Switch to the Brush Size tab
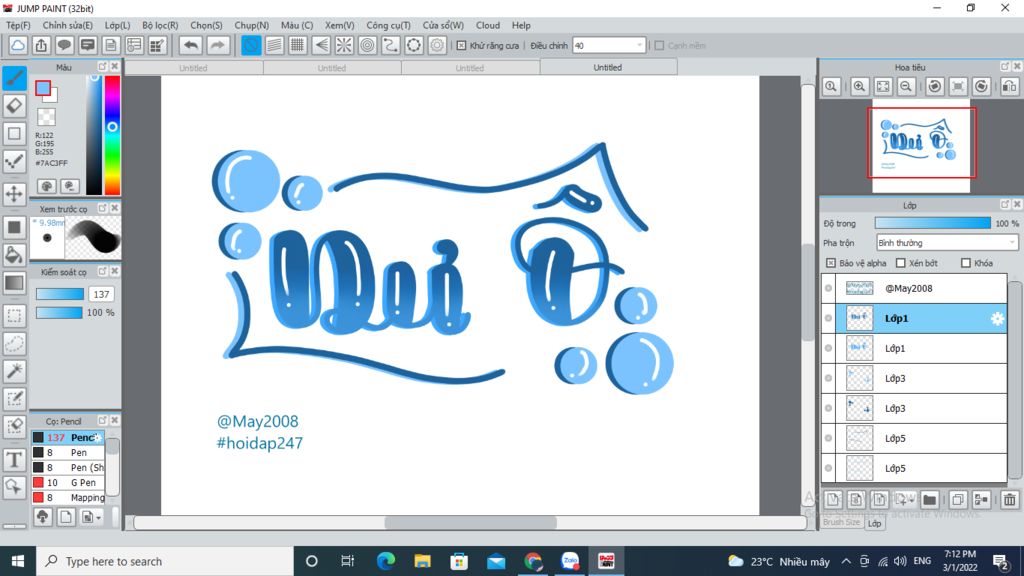The image size is (1024, 576). 842,522
